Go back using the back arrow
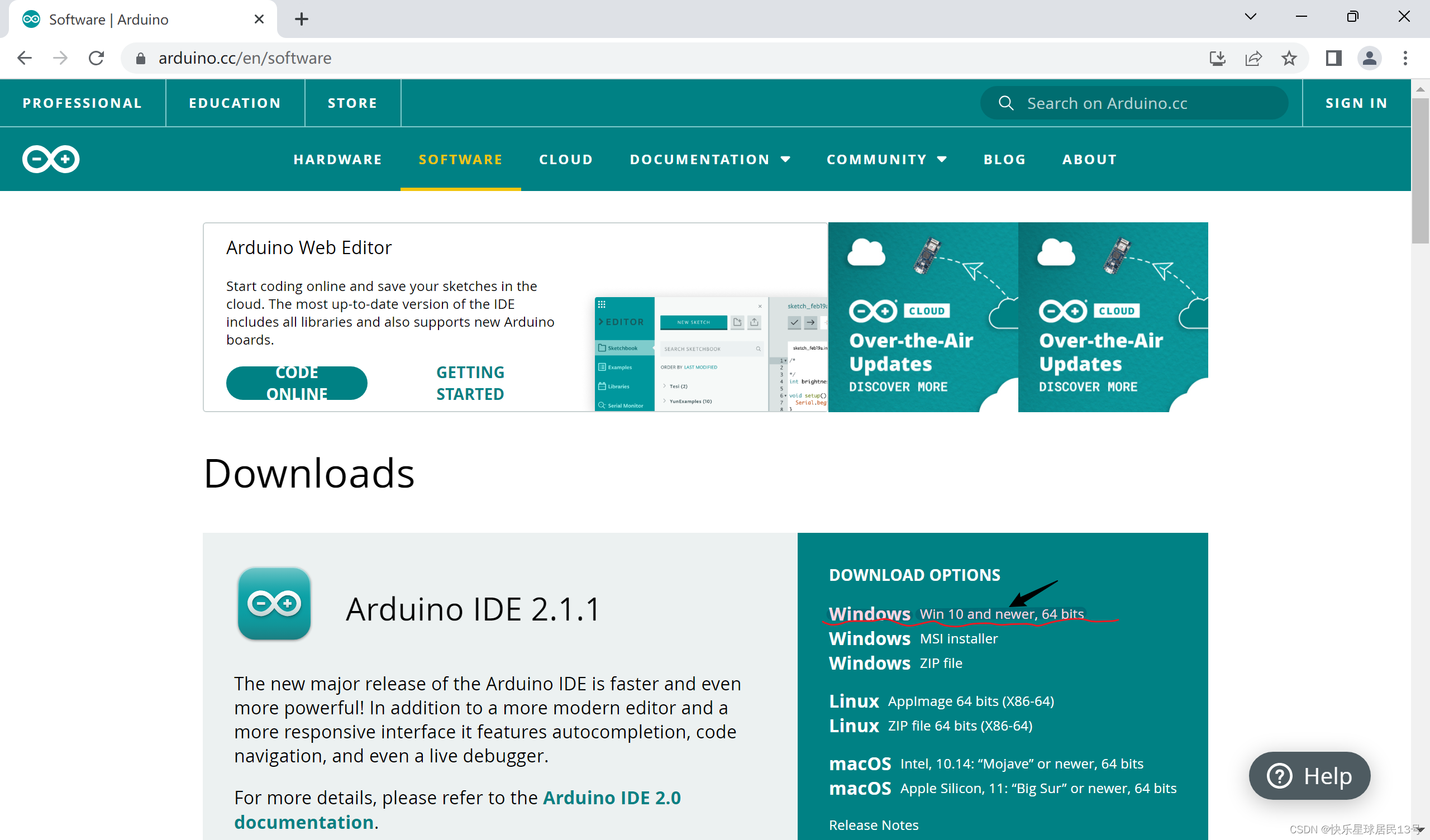The height and width of the screenshot is (840, 1430). coord(24,58)
